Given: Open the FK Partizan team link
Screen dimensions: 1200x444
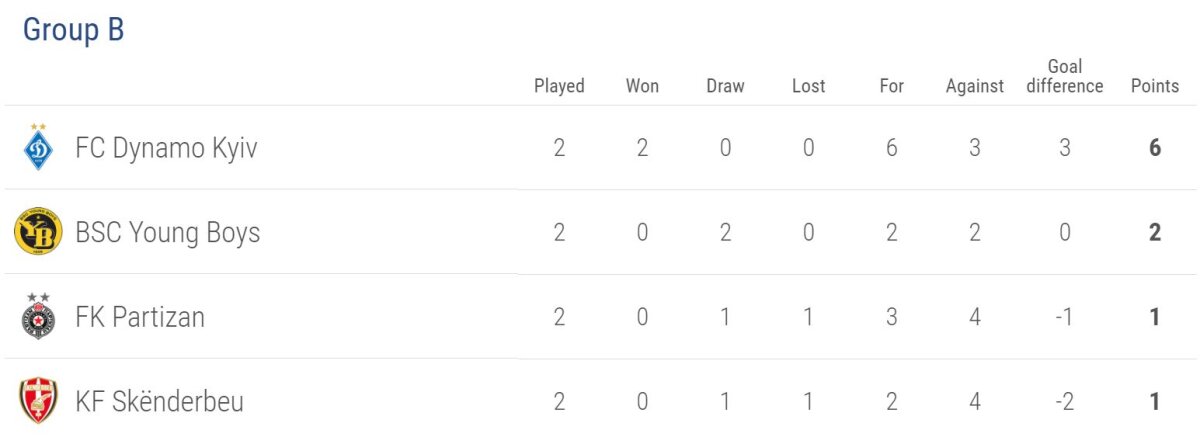Looking at the screenshot, I should tap(140, 317).
